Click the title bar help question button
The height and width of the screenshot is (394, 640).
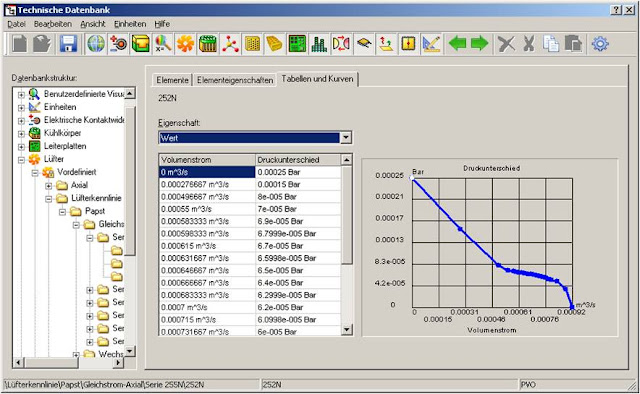[616, 10]
